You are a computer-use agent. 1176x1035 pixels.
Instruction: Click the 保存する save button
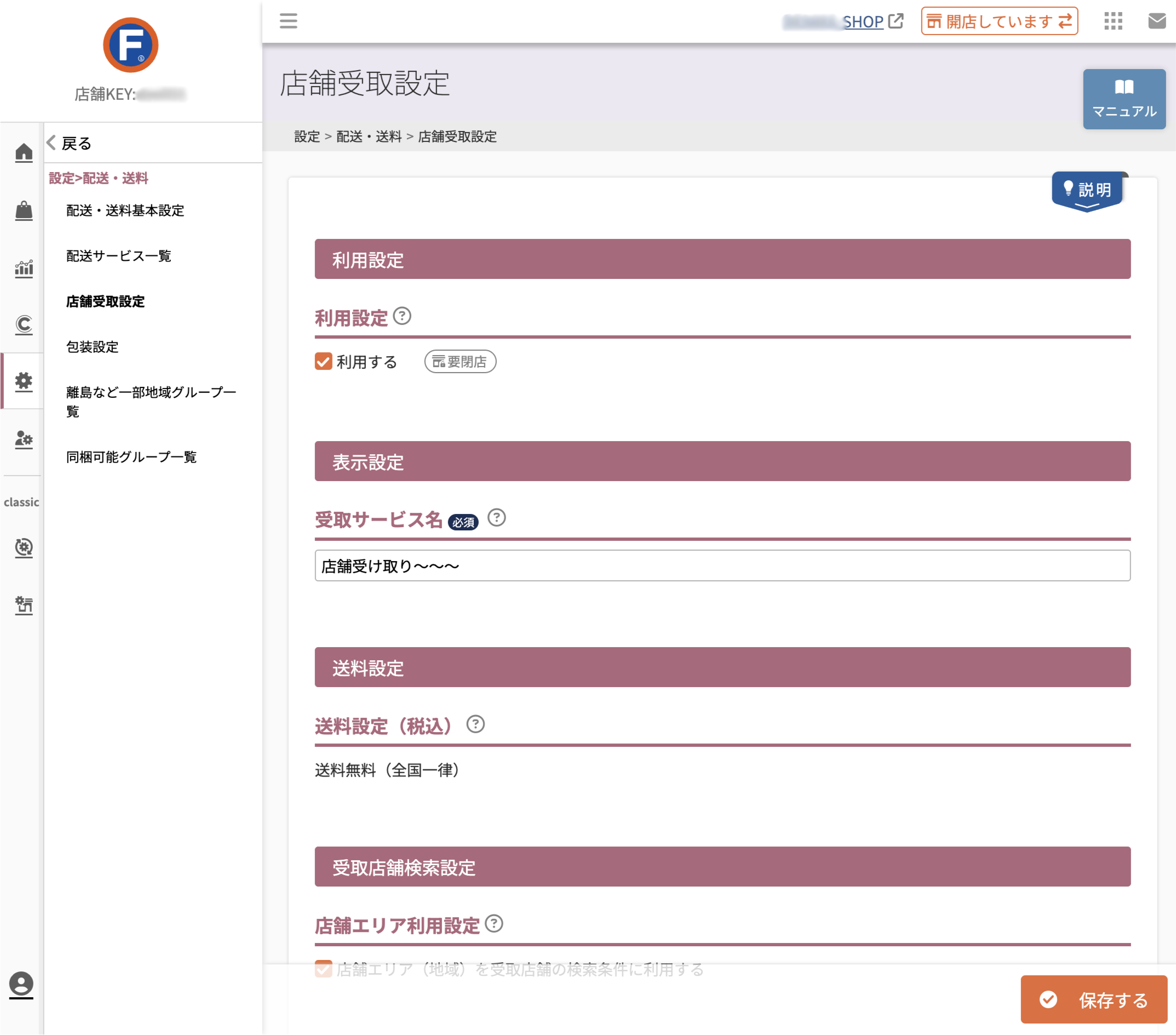(1094, 999)
